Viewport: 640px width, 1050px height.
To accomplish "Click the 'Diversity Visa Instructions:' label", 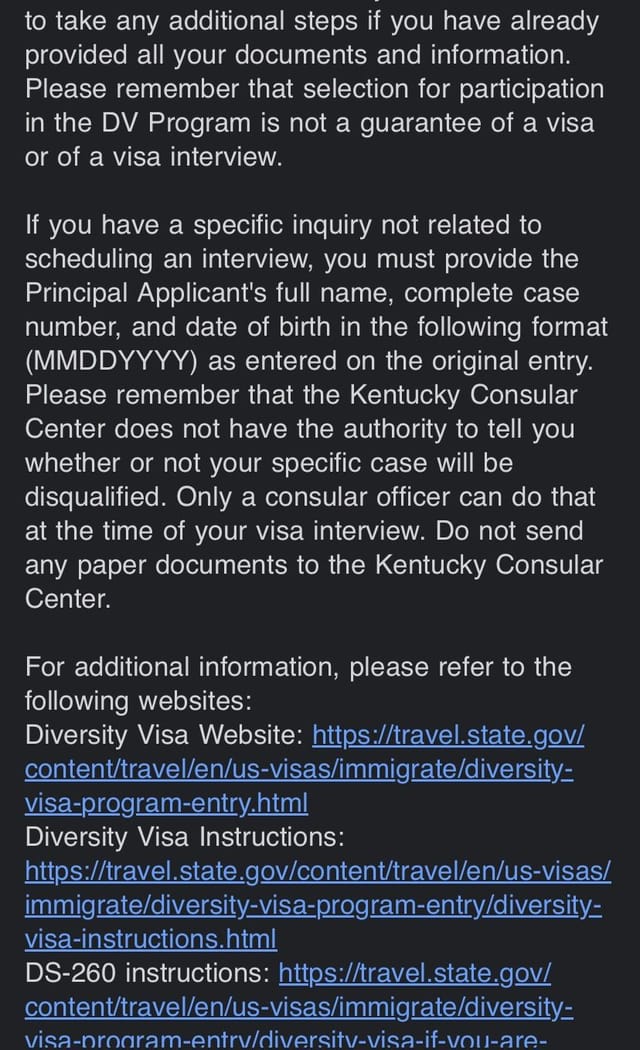I will point(185,837).
